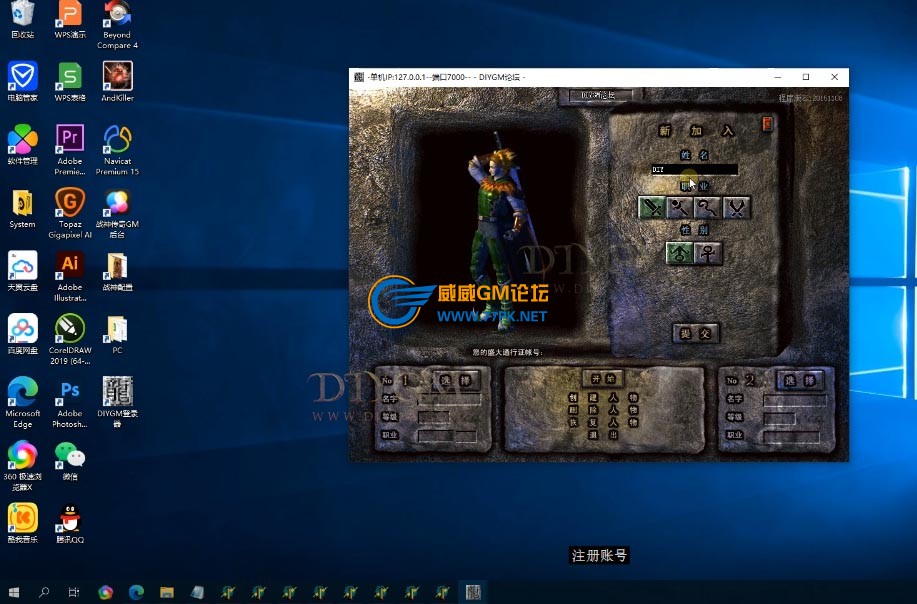Choose the second class icon in the row

click(680, 208)
